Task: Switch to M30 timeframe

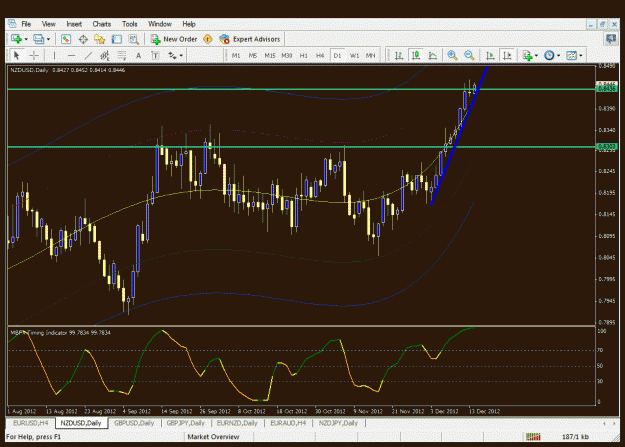Action: click(287, 55)
